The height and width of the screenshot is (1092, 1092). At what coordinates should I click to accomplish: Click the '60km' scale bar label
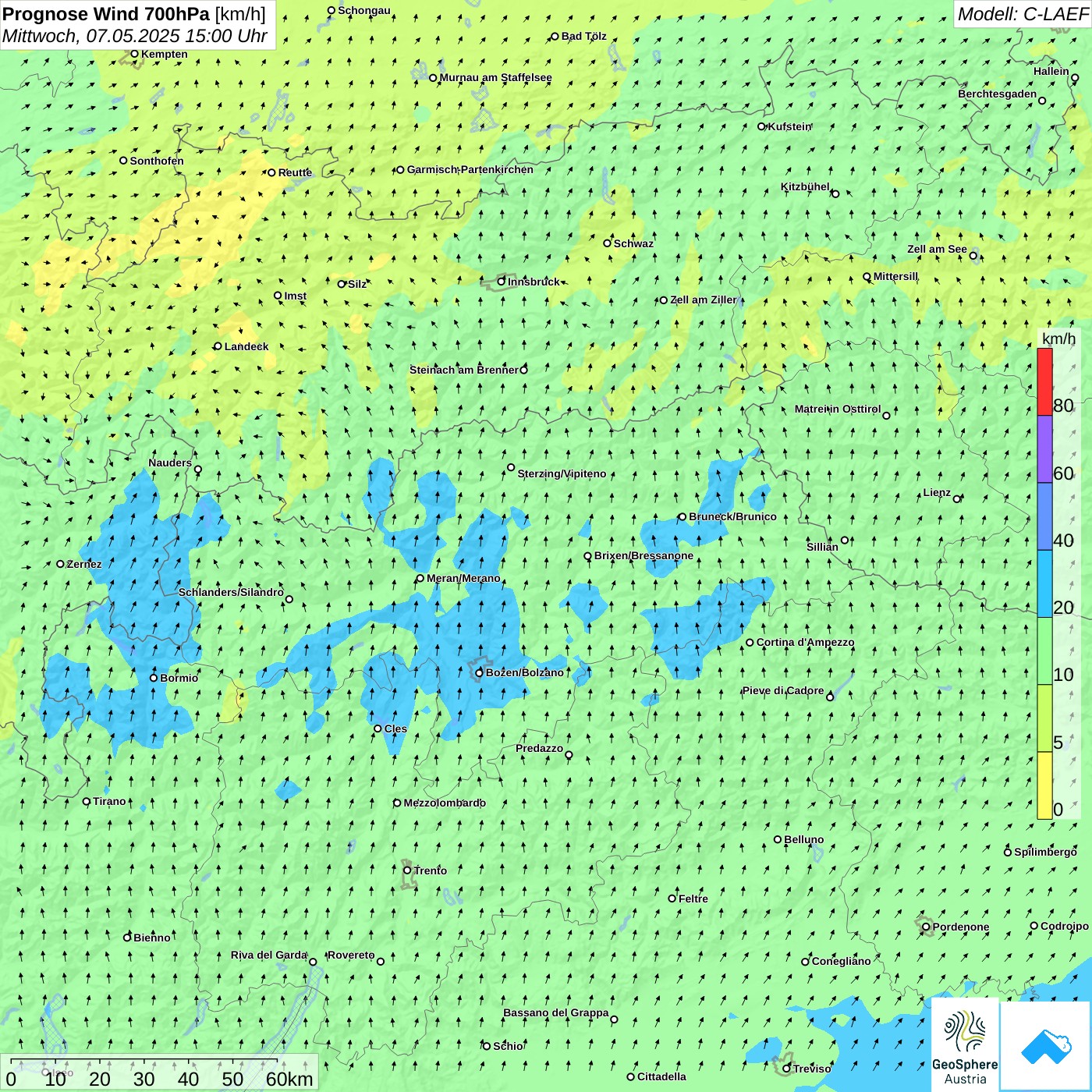pos(289,1079)
